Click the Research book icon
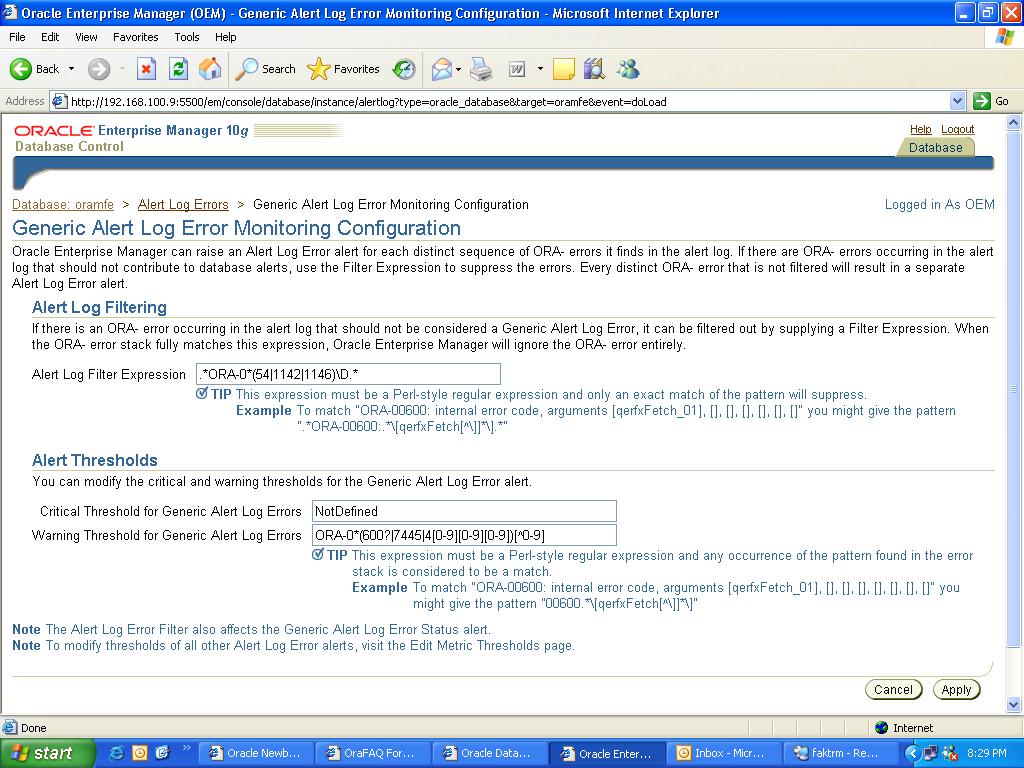 point(594,69)
